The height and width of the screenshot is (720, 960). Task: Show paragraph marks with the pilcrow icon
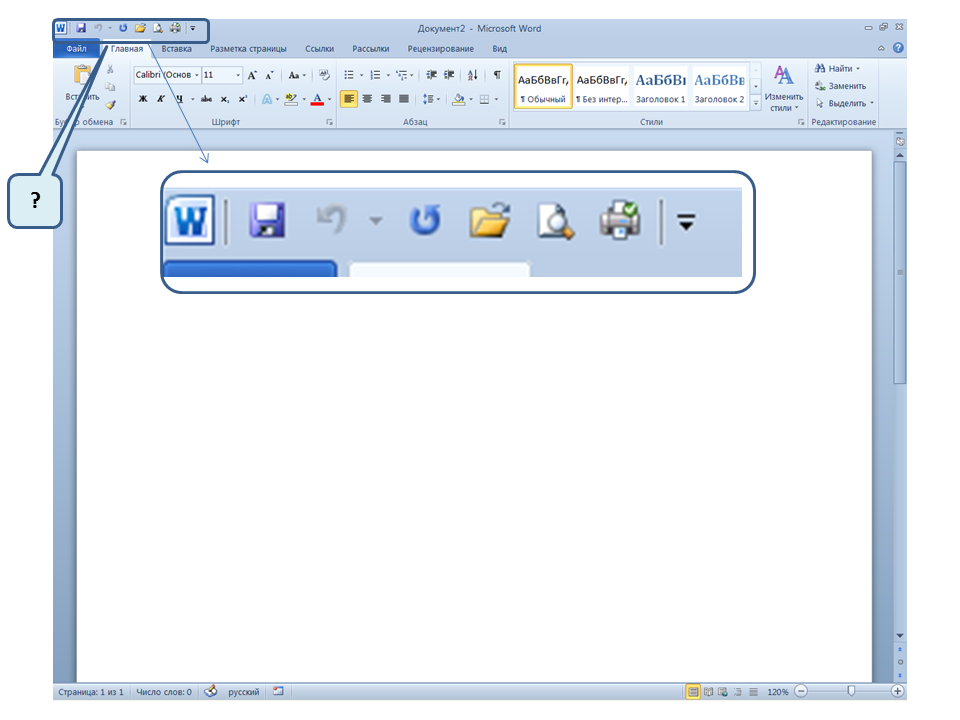pos(497,75)
